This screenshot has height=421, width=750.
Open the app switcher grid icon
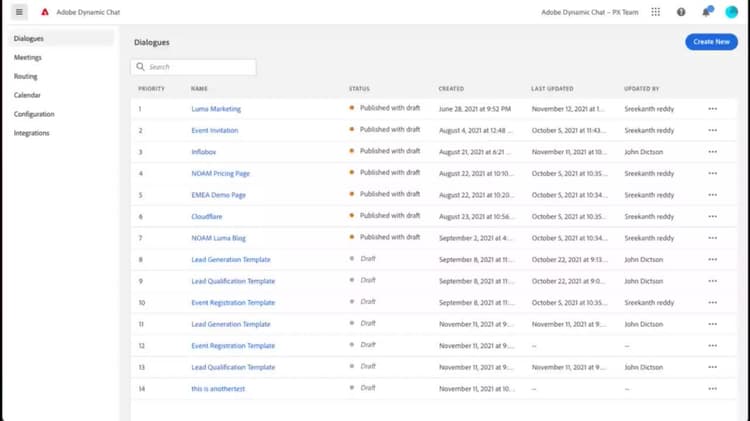point(656,12)
